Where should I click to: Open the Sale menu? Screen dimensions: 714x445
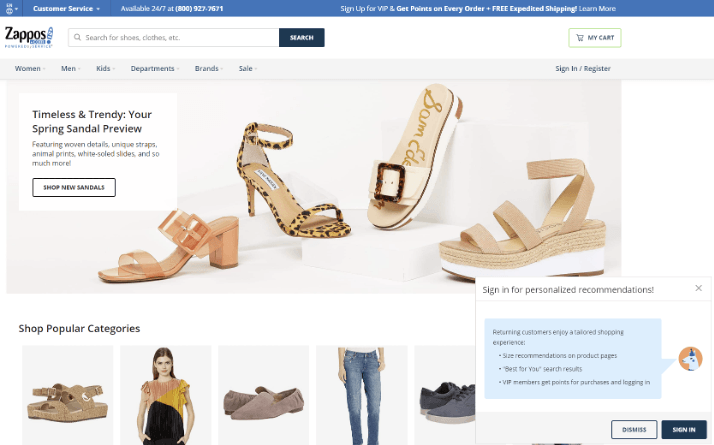tap(248, 68)
